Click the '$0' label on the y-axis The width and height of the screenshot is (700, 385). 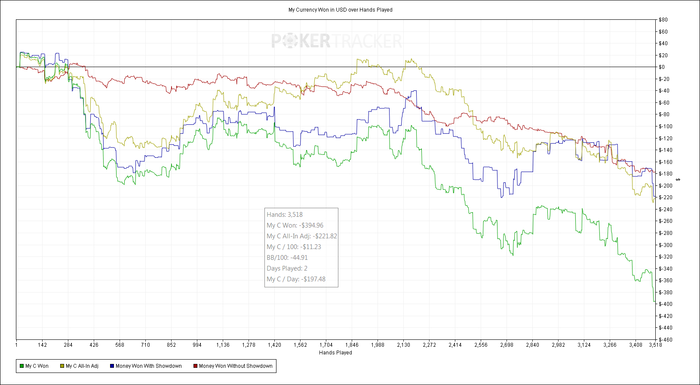point(662,67)
